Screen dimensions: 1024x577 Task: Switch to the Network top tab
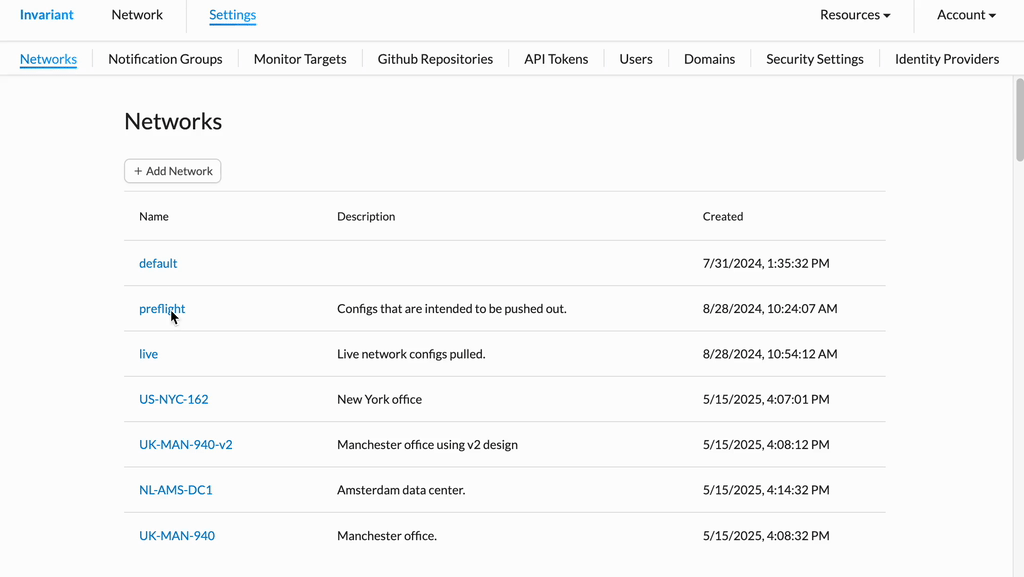coord(136,15)
